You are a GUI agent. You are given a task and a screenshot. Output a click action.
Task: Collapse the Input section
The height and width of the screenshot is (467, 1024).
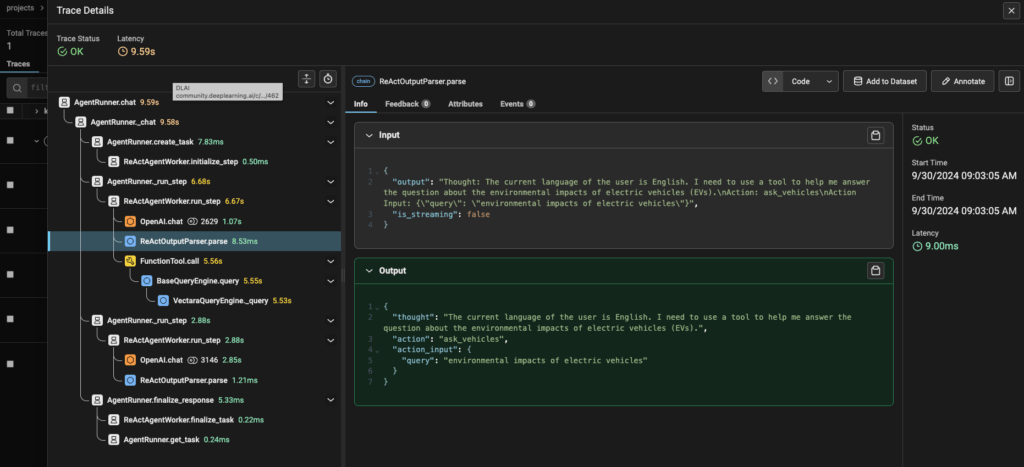(x=369, y=135)
